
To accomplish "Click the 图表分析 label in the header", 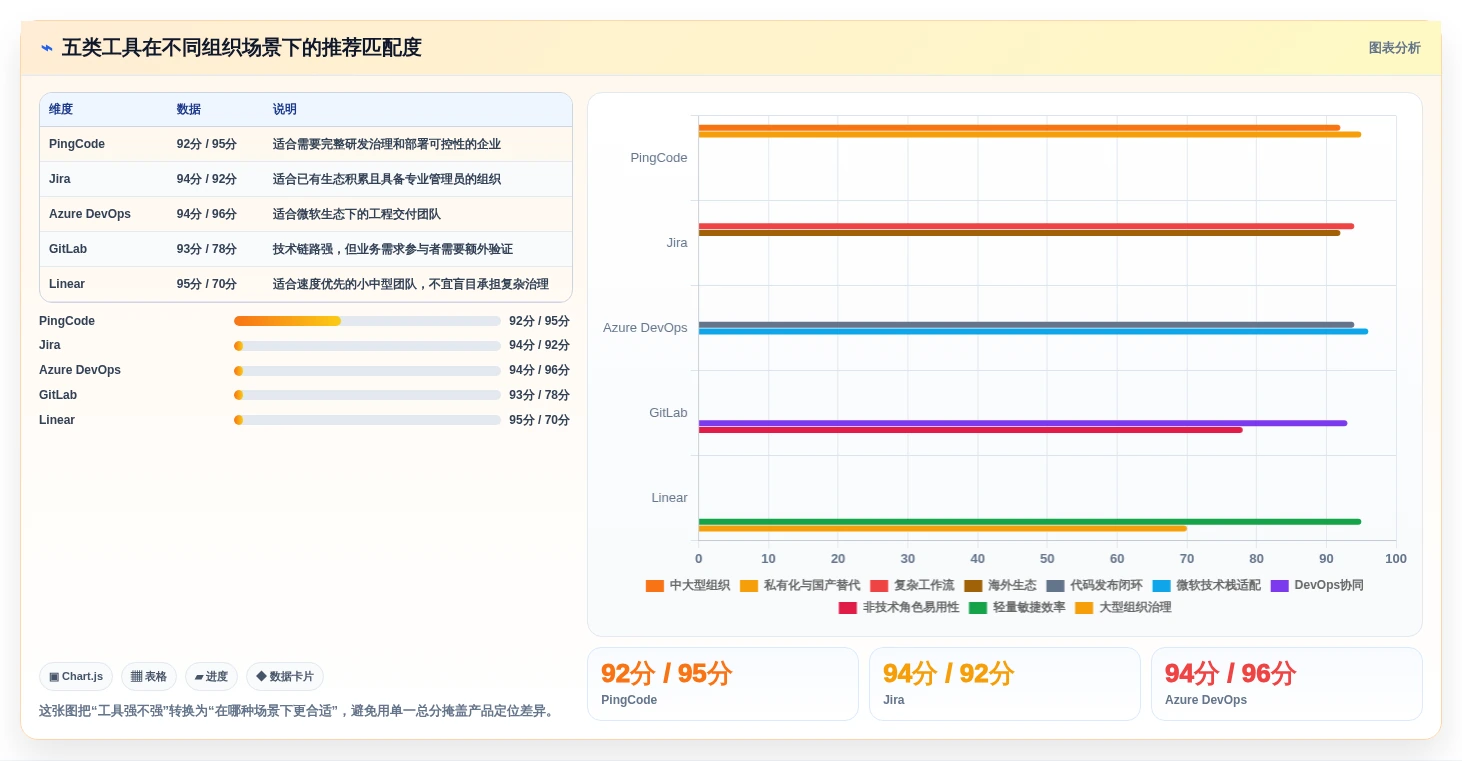I will coord(1394,48).
